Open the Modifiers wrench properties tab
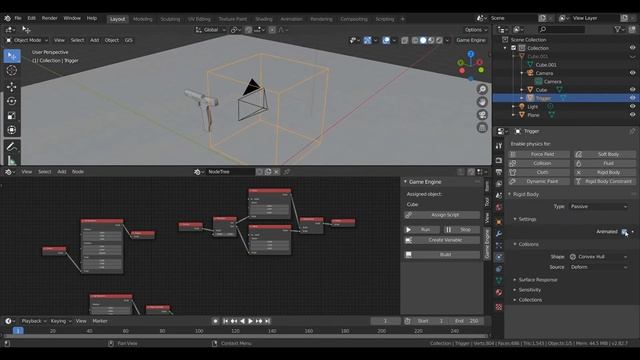Screen dimensions: 640x360 pyautogui.click(x=499, y=234)
